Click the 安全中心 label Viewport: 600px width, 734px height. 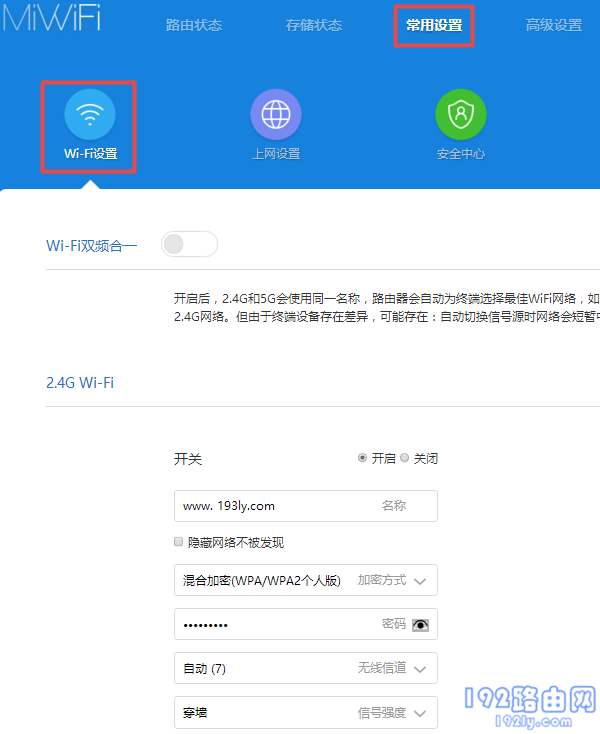pyautogui.click(x=460, y=154)
